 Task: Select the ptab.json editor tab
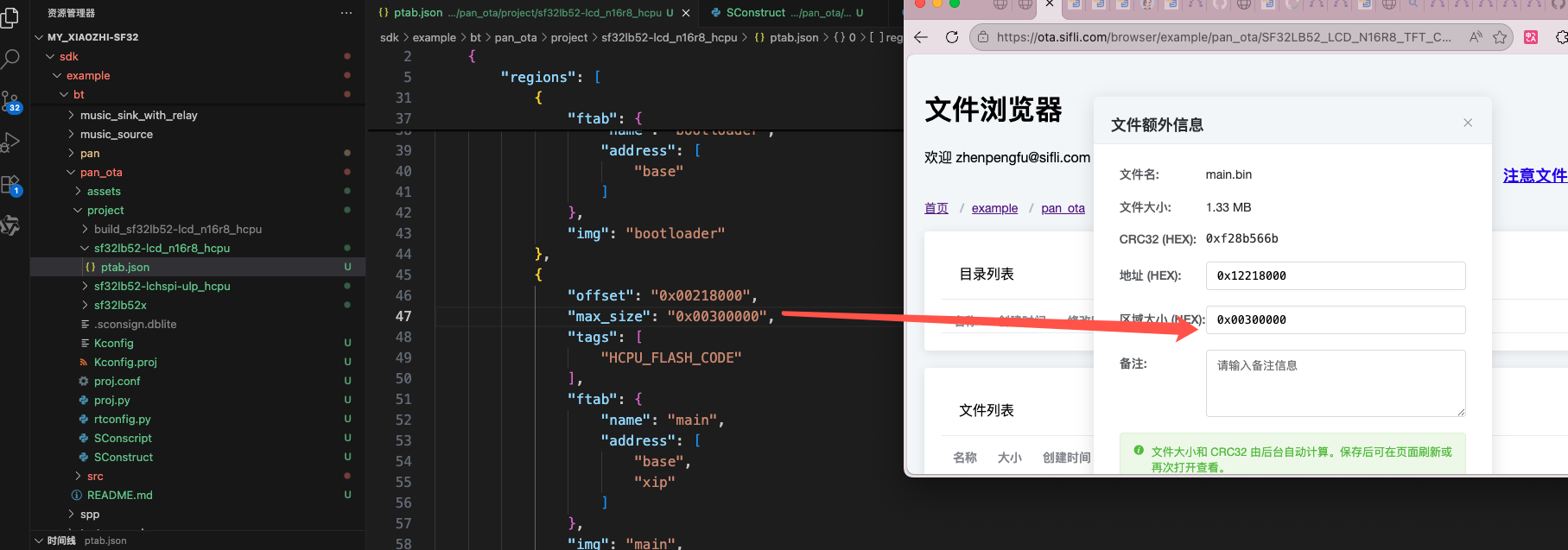pyautogui.click(x=418, y=13)
